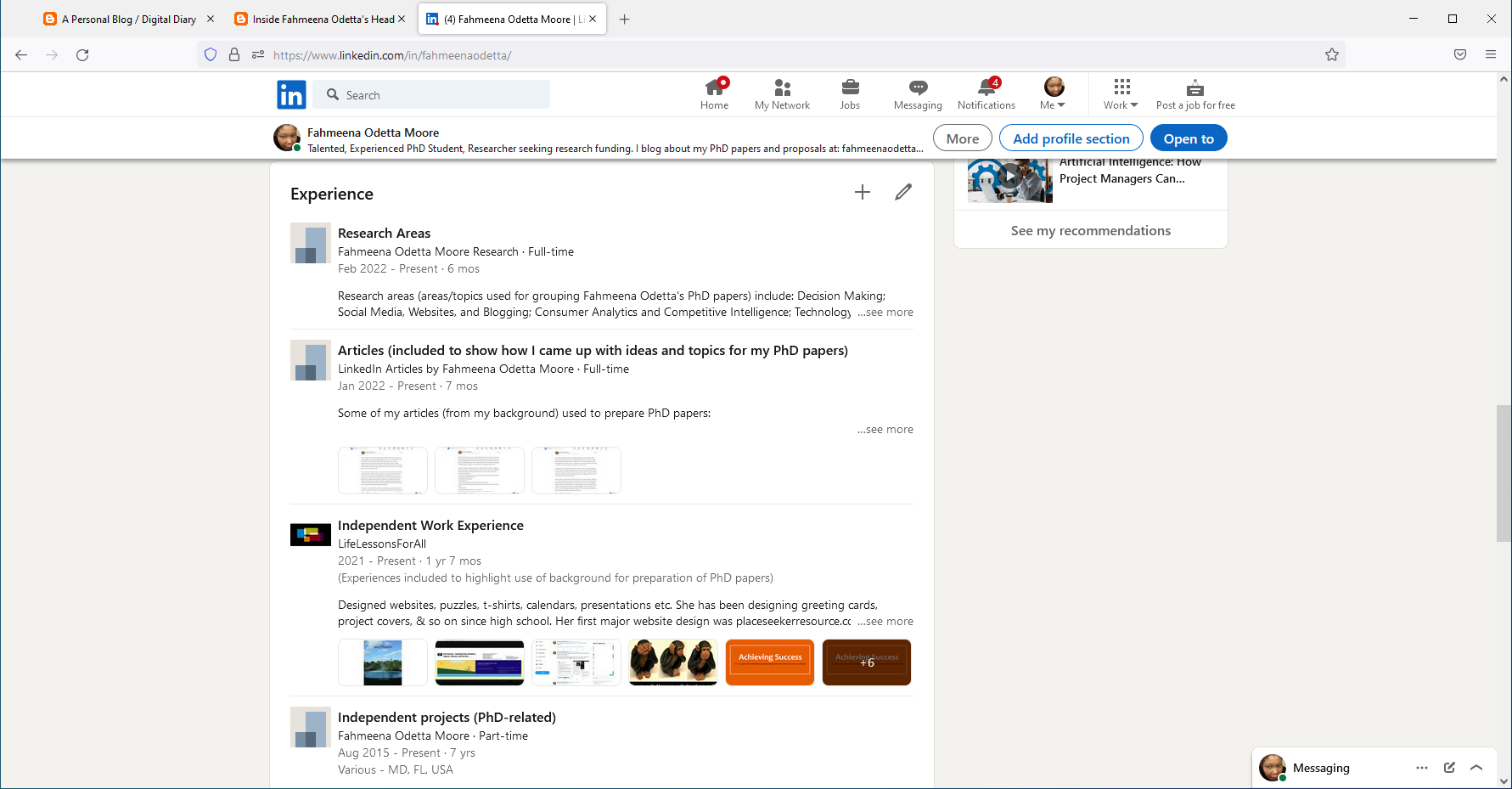1512x789 pixels.
Task: Open Firefox application menu hamburger icon
Action: 1491,54
